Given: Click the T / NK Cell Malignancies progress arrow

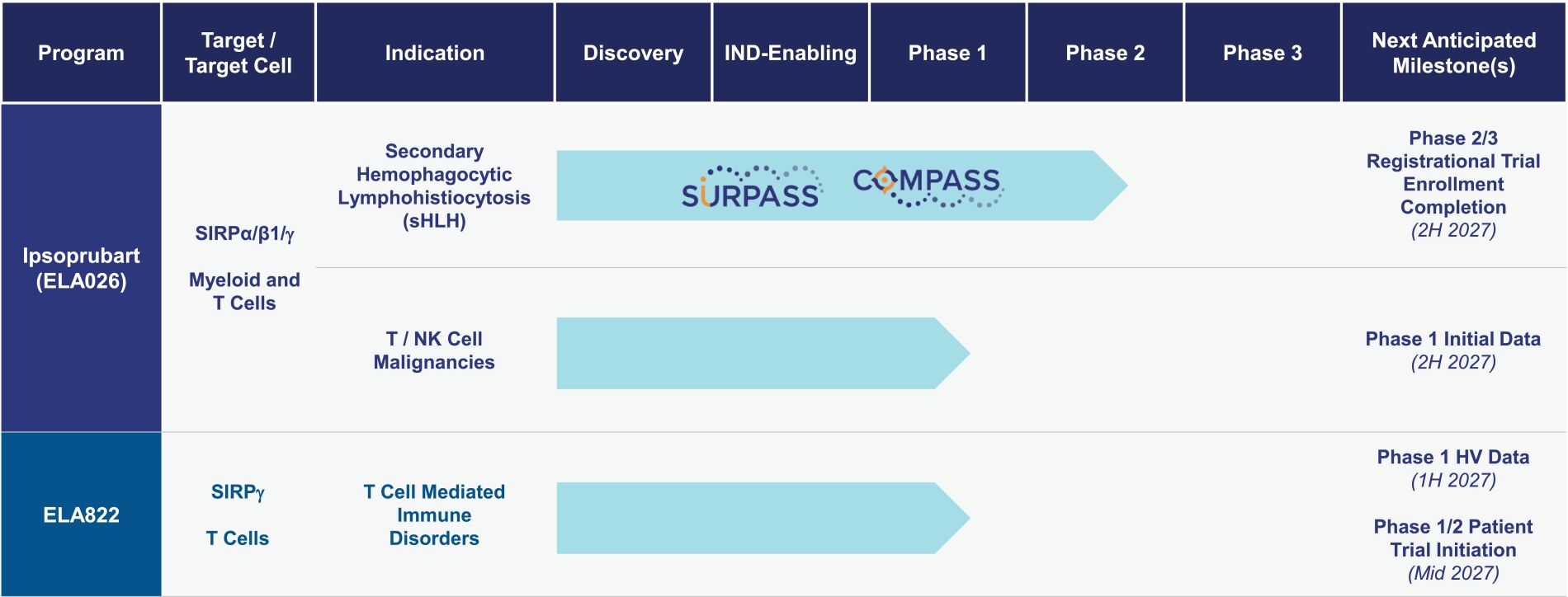Looking at the screenshot, I should (763, 353).
